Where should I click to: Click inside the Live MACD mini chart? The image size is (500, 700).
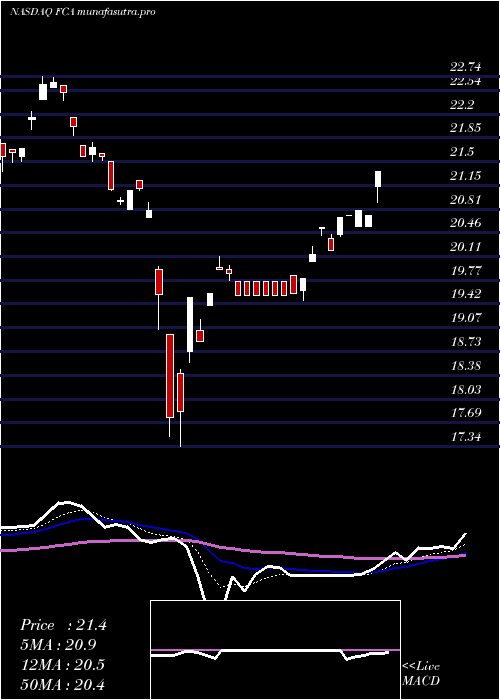click(x=275, y=650)
